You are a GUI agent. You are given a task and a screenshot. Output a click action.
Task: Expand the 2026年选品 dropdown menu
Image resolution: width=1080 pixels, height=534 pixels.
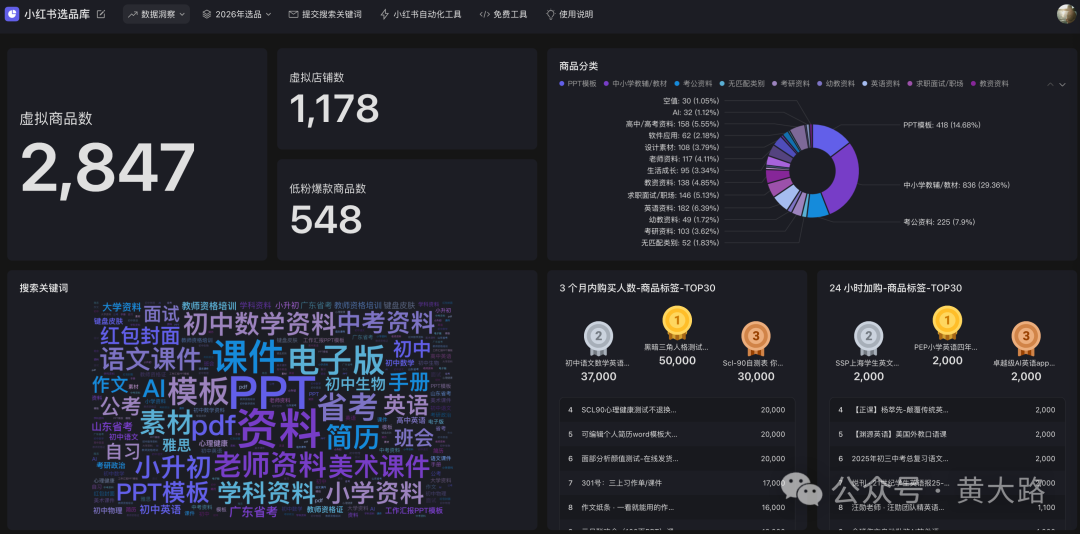pos(237,14)
